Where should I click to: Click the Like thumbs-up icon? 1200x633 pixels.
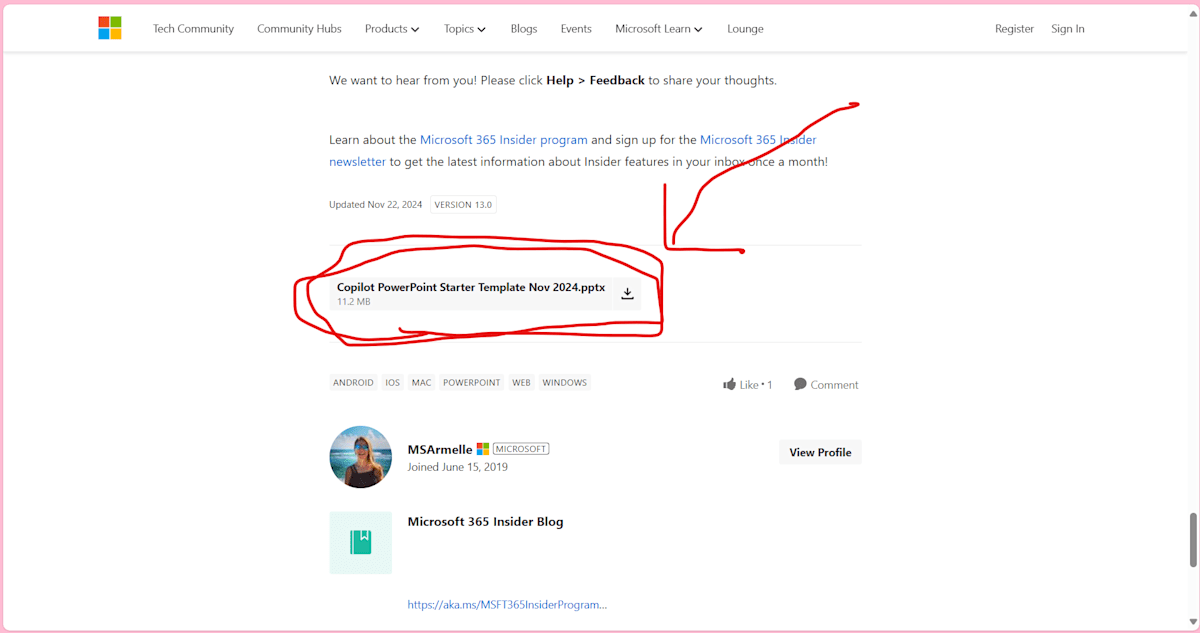(729, 384)
